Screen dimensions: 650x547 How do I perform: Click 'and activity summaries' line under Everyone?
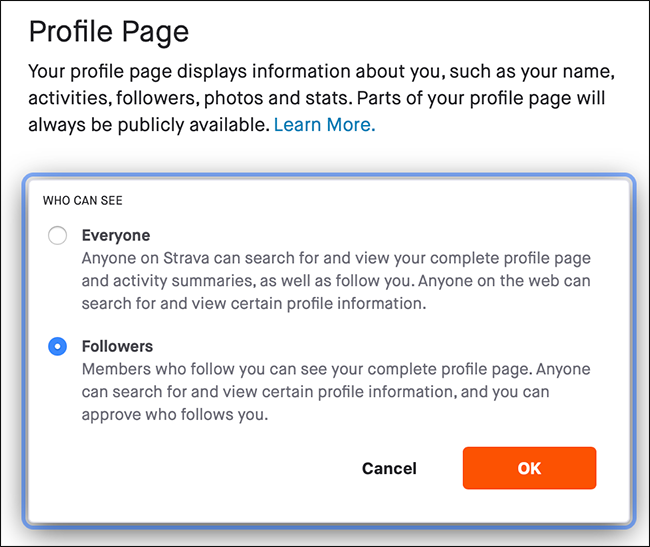(167, 281)
